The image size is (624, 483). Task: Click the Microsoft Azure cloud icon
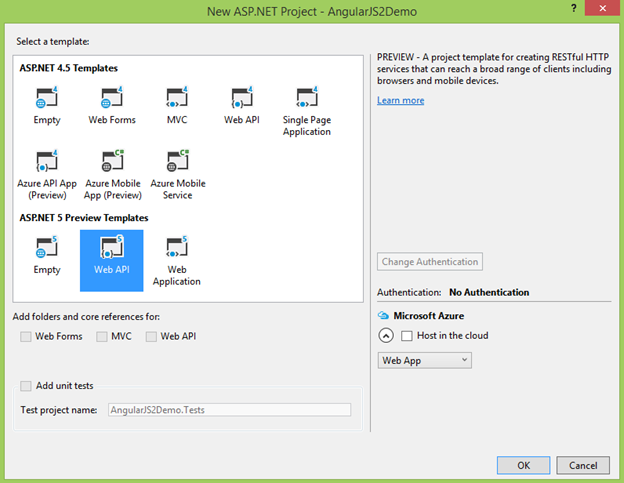pyautogui.click(x=383, y=316)
